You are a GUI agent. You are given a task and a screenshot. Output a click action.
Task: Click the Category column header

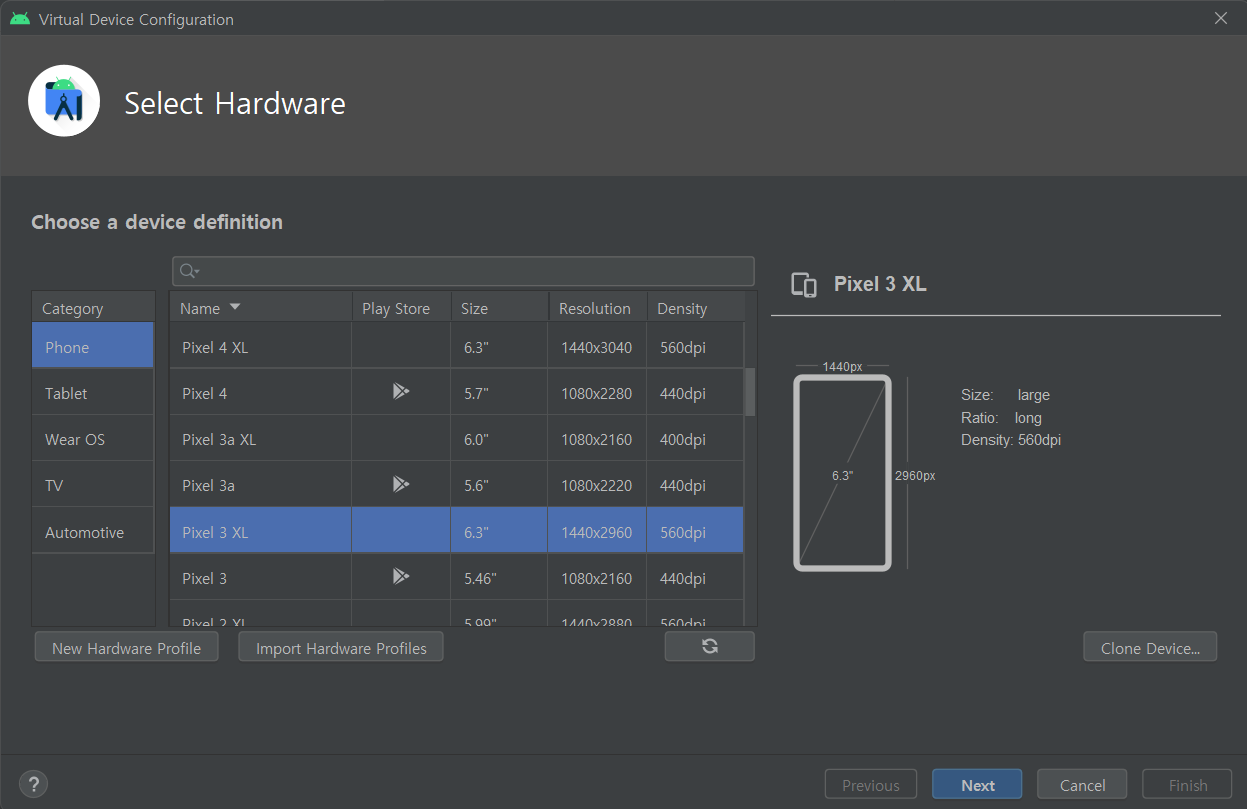(x=93, y=308)
